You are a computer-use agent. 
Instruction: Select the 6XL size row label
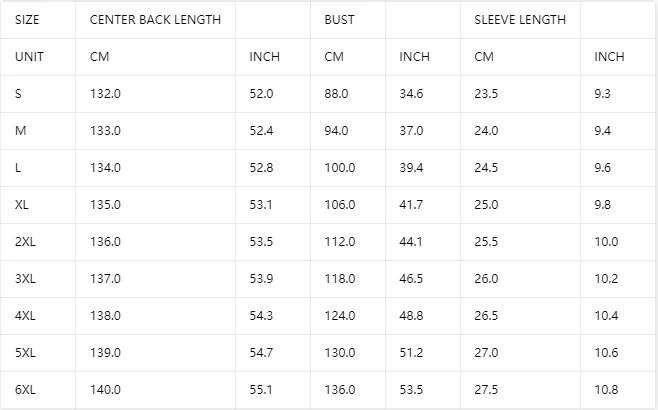click(25, 389)
